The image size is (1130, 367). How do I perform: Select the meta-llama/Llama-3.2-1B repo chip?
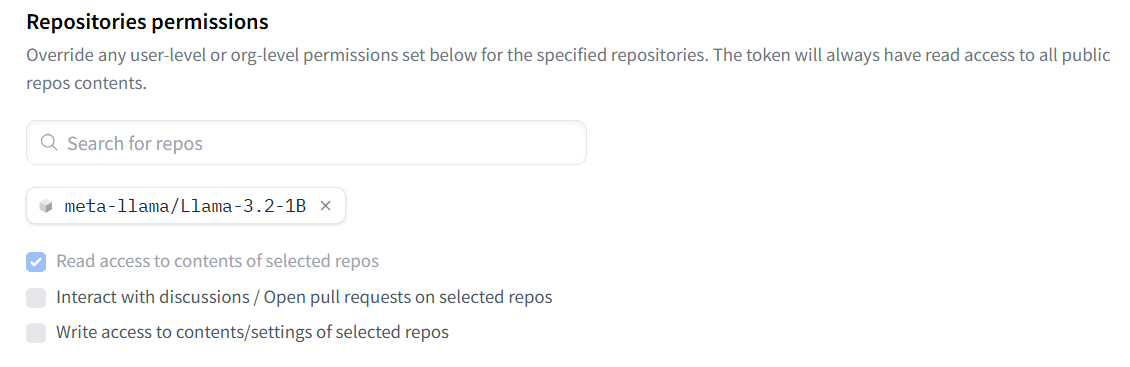tap(186, 206)
